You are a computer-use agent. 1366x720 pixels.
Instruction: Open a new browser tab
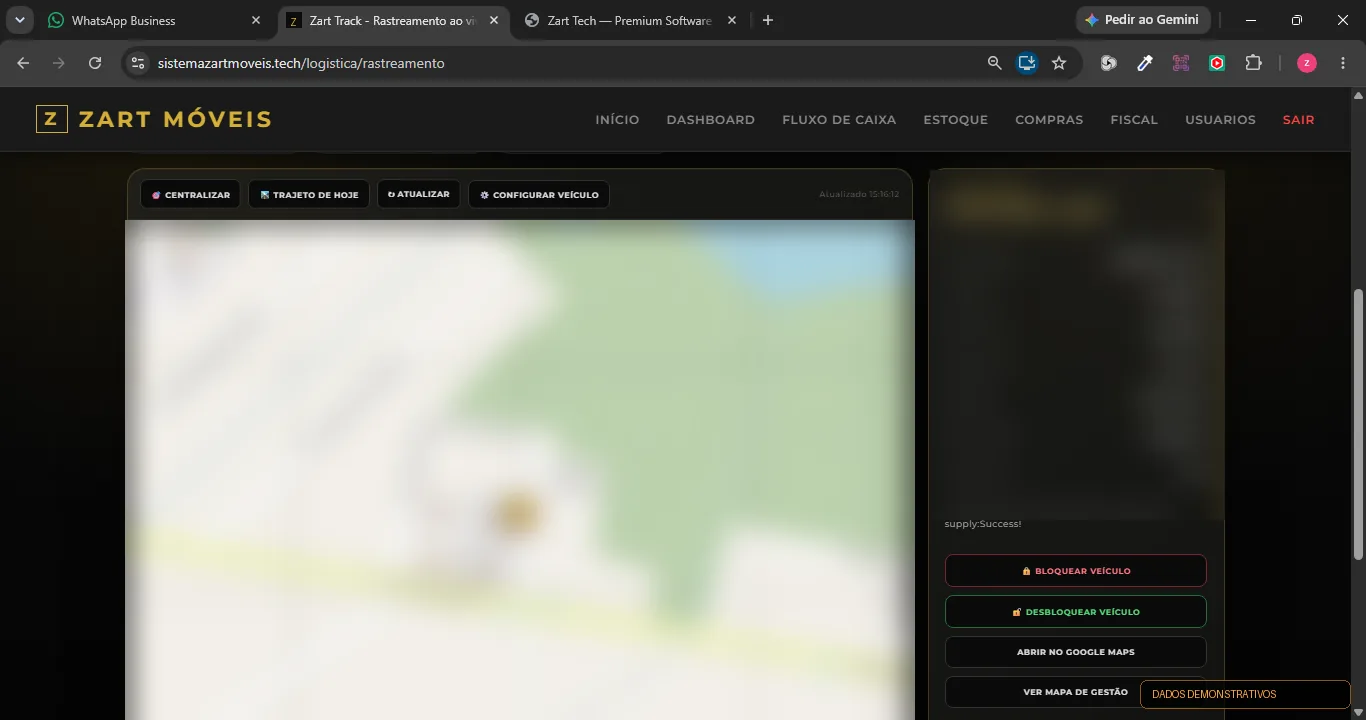768,20
